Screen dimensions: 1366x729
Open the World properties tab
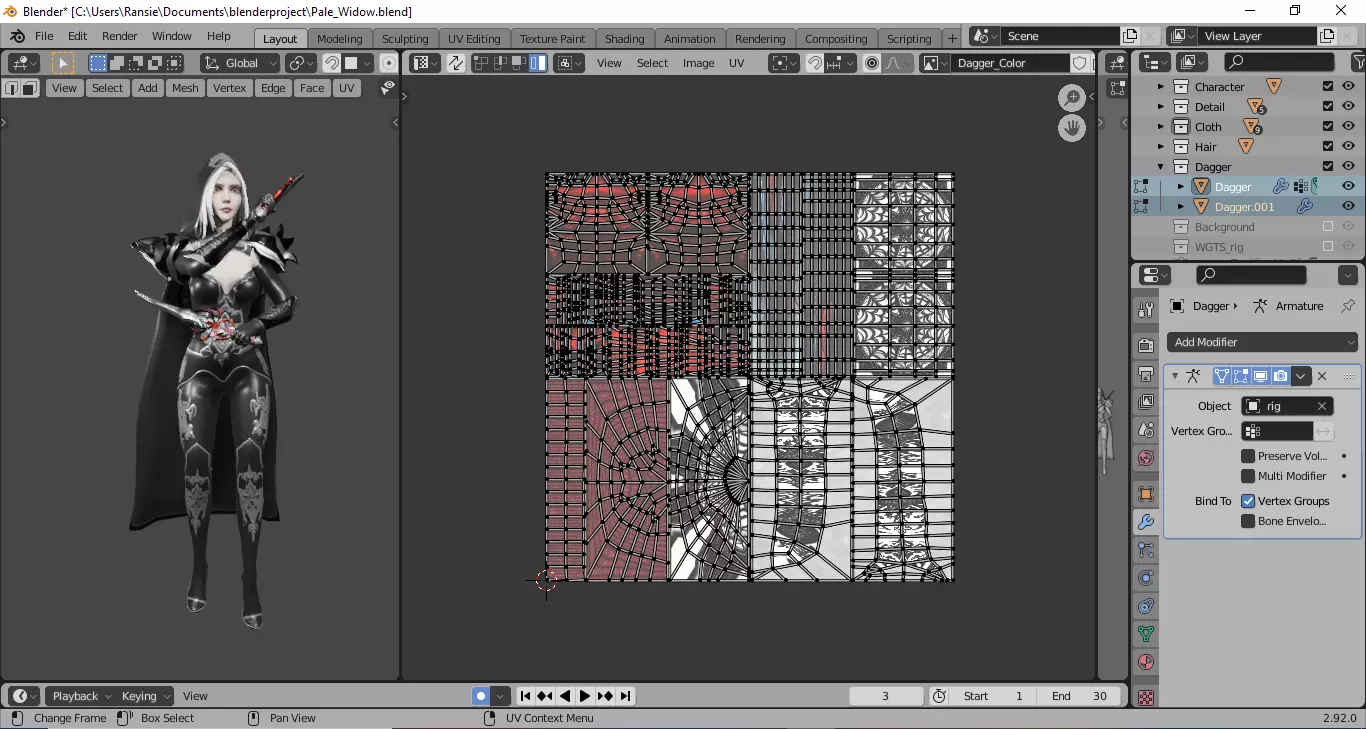click(1146, 457)
